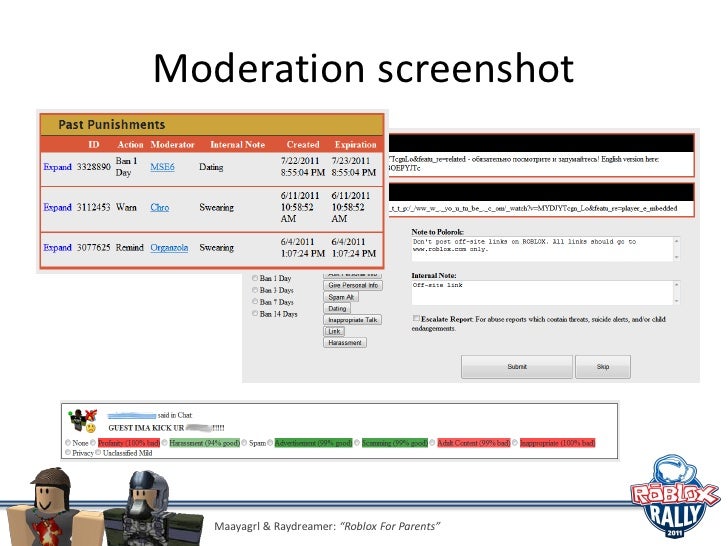
Task: Click the Internal Note scrollbar up arrow
Action: pos(676,284)
